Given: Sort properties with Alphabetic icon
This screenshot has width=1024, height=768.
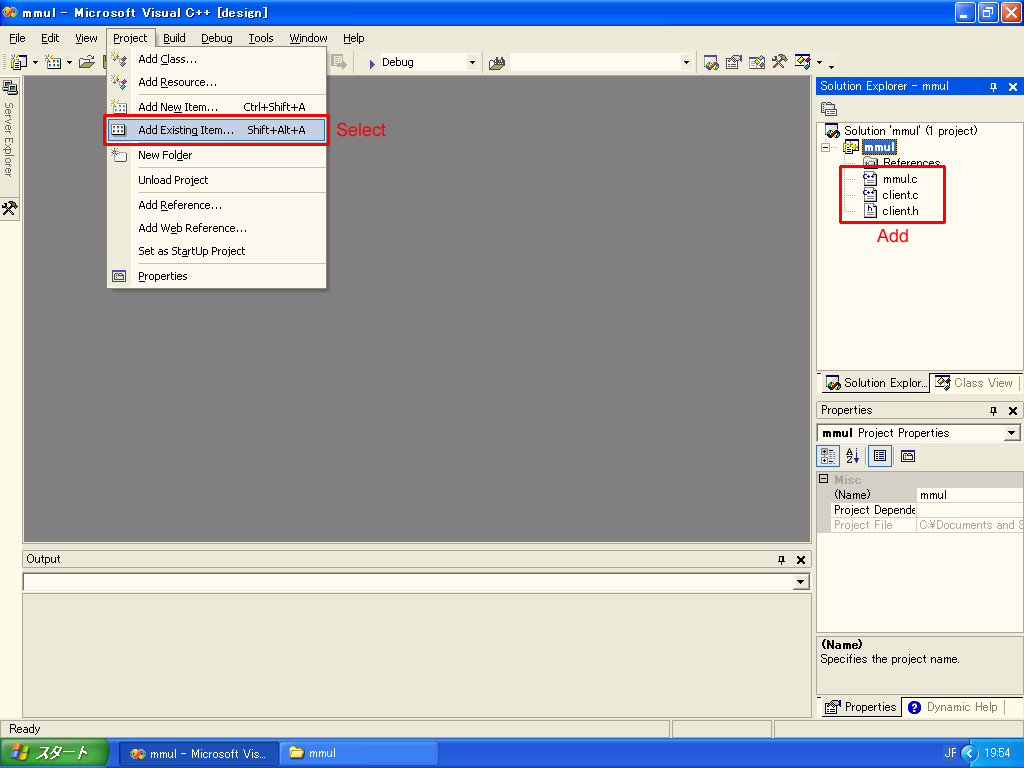Looking at the screenshot, I should click(x=852, y=456).
